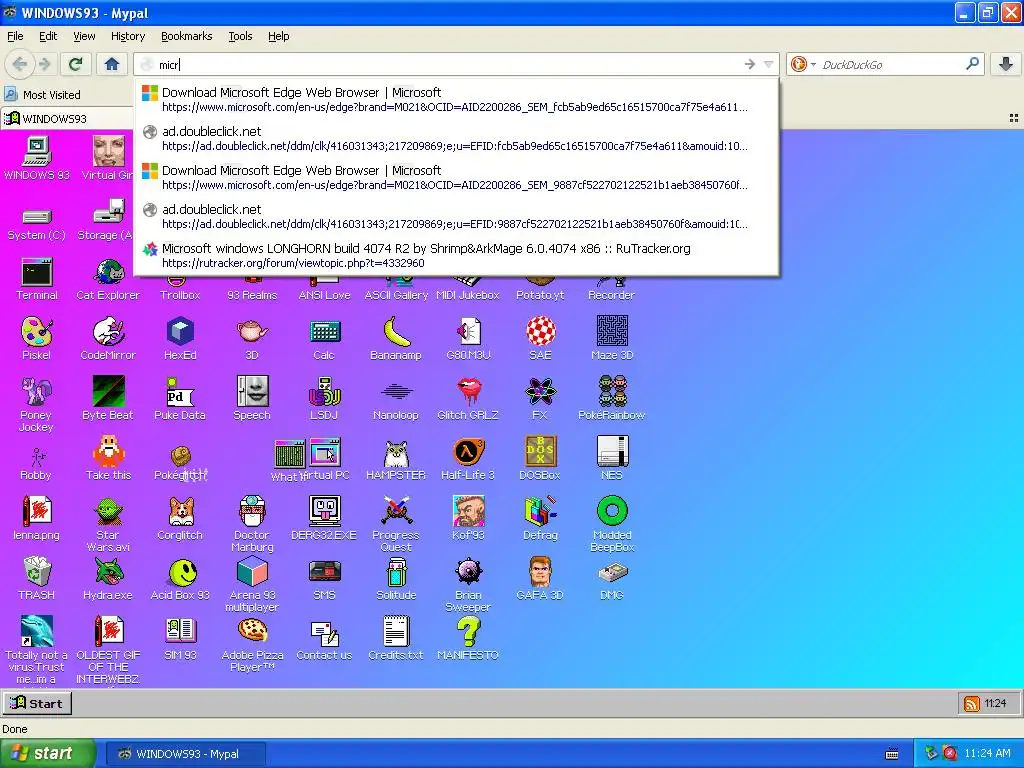
Task: Open CodeMirror editor icon
Action: tap(108, 339)
